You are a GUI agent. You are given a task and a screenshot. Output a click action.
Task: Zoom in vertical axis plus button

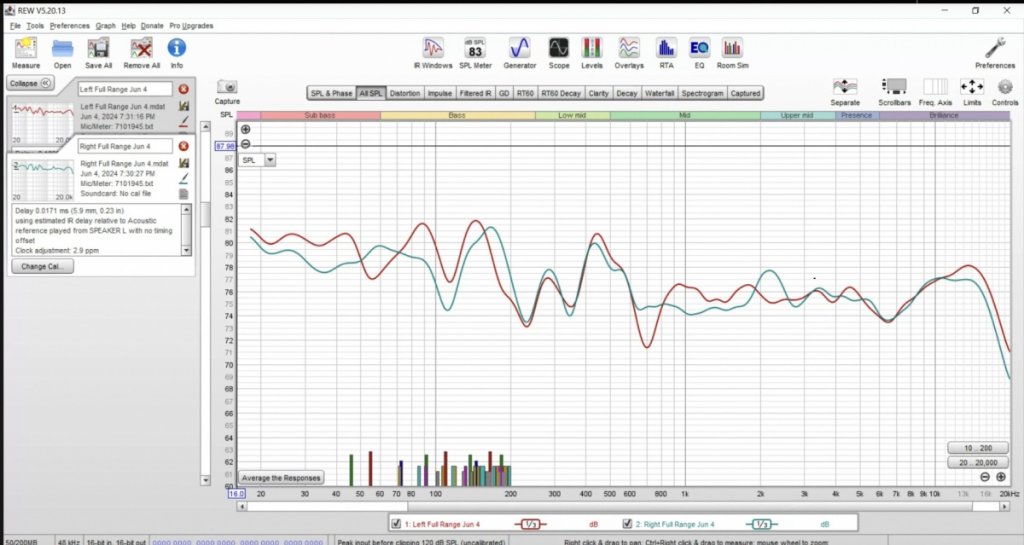tap(246, 129)
